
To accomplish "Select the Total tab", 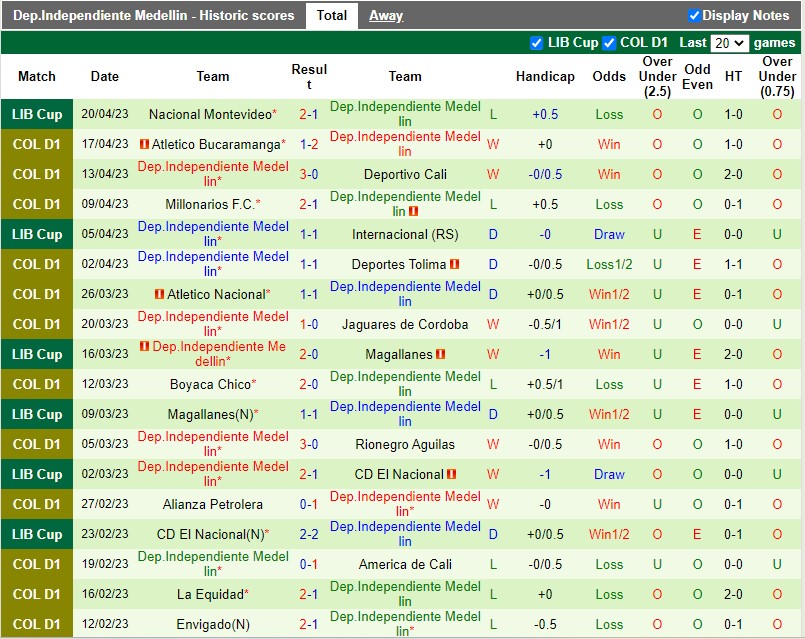I will coord(331,15).
